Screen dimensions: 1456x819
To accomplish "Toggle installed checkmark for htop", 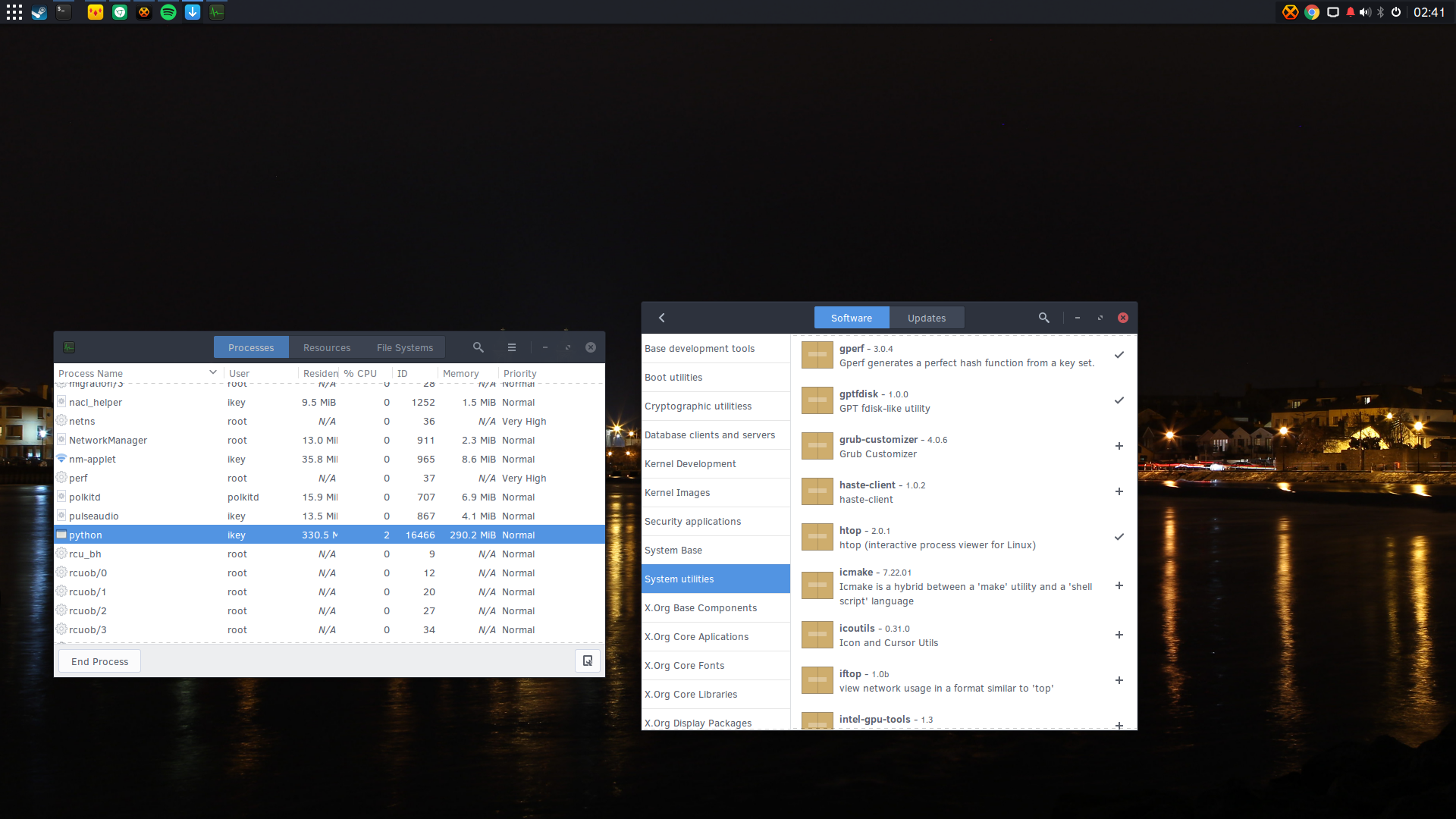I will click(1119, 537).
